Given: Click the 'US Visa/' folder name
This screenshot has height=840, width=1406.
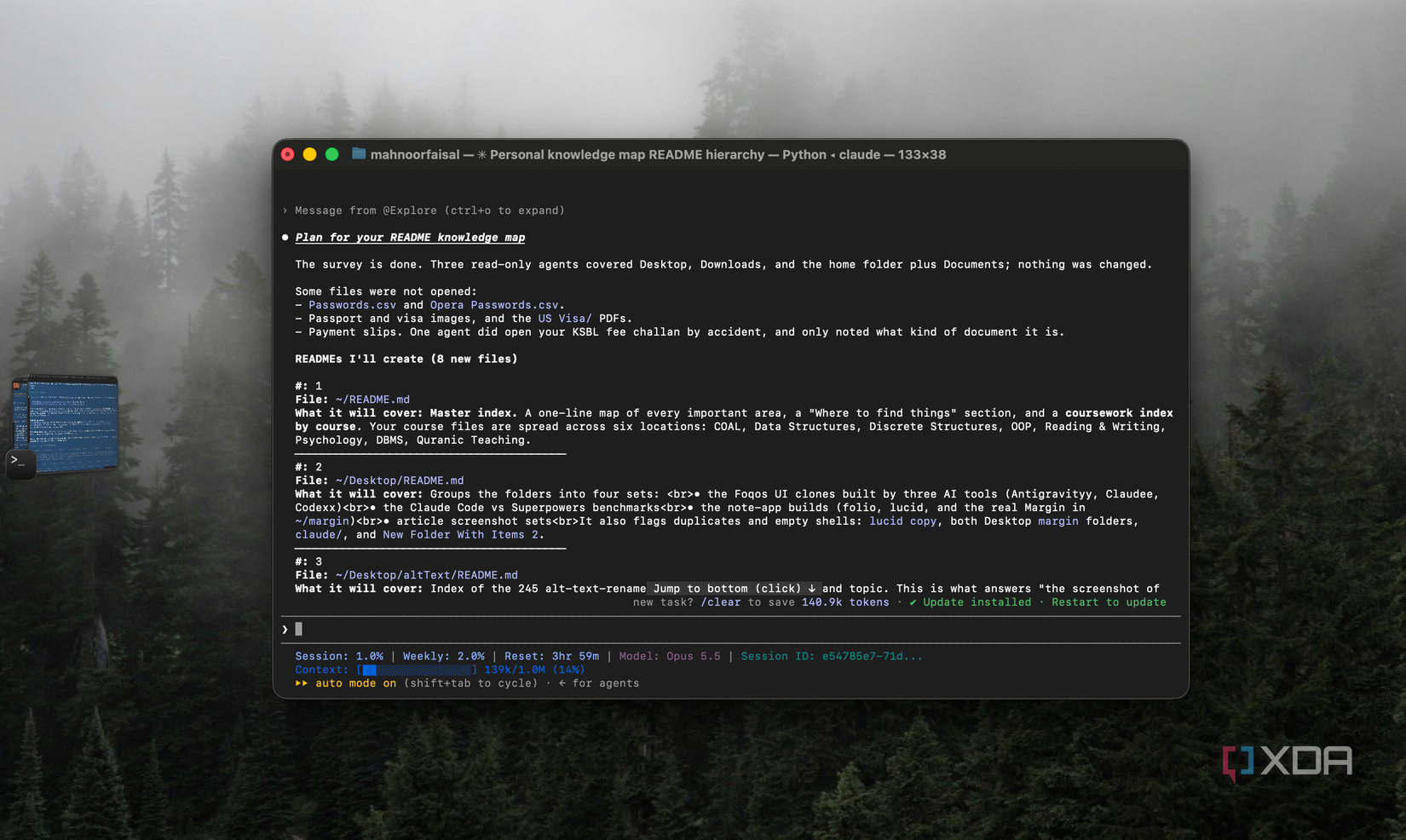Looking at the screenshot, I should coord(565,319).
